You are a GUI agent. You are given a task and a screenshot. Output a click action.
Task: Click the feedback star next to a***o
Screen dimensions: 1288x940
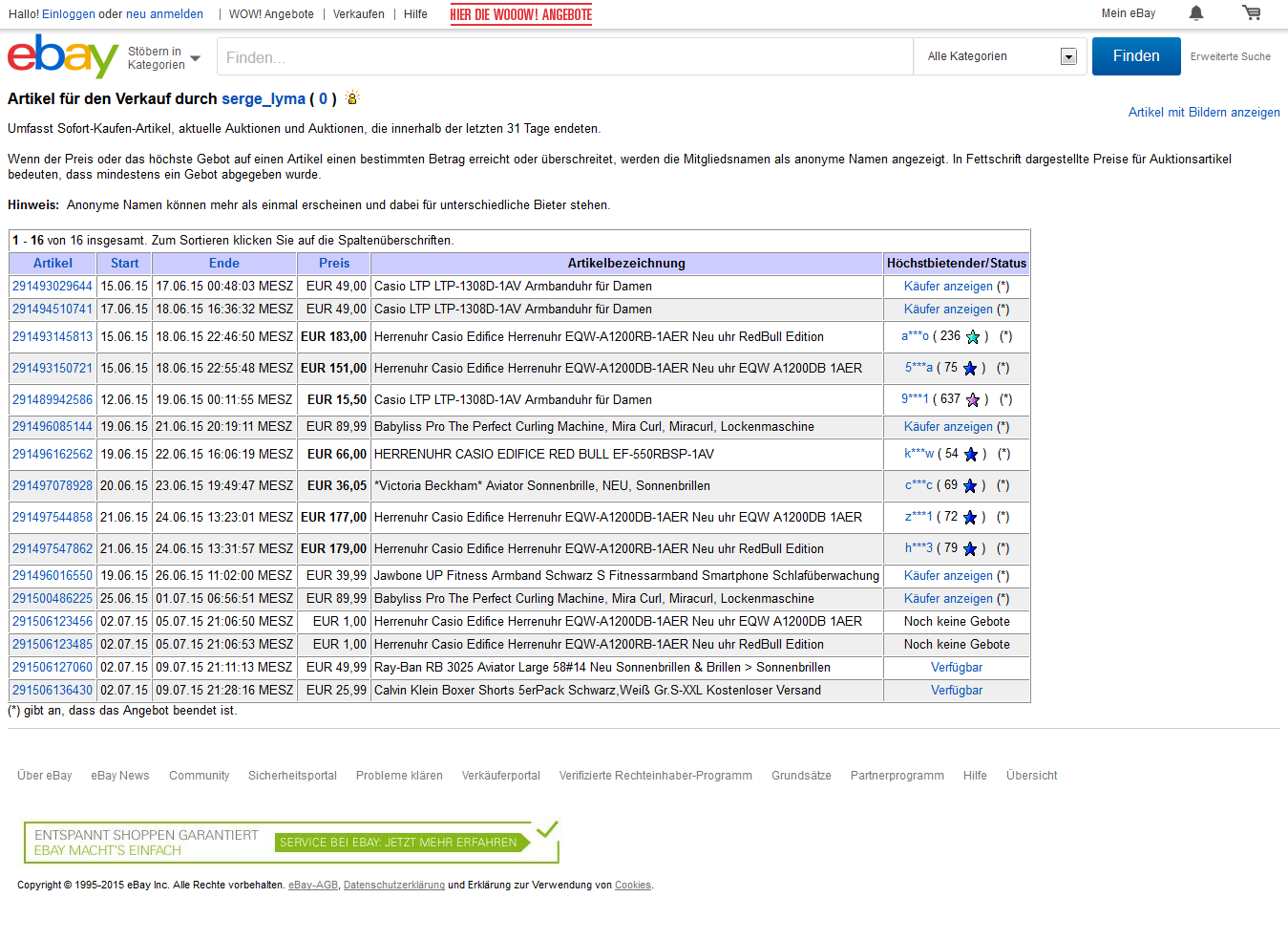(x=973, y=336)
